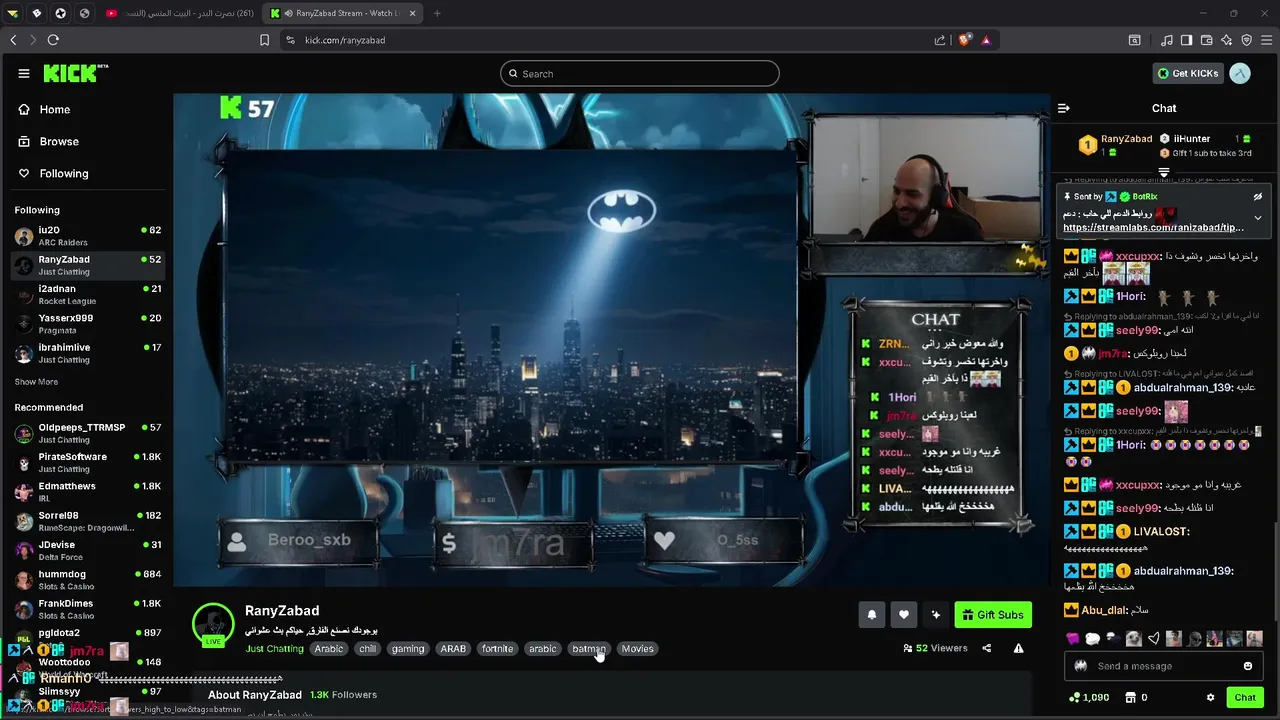Click the video player stream area
Screen dimensions: 1280x720
coord(612,340)
